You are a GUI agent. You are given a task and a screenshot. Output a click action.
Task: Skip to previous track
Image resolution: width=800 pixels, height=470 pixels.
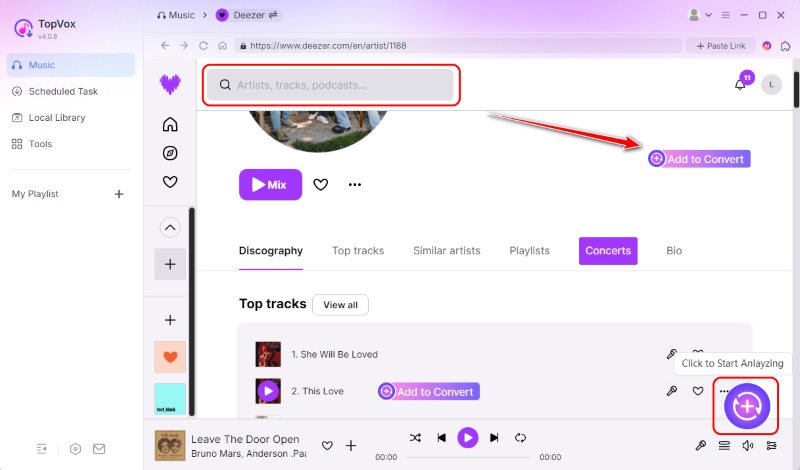coord(441,437)
